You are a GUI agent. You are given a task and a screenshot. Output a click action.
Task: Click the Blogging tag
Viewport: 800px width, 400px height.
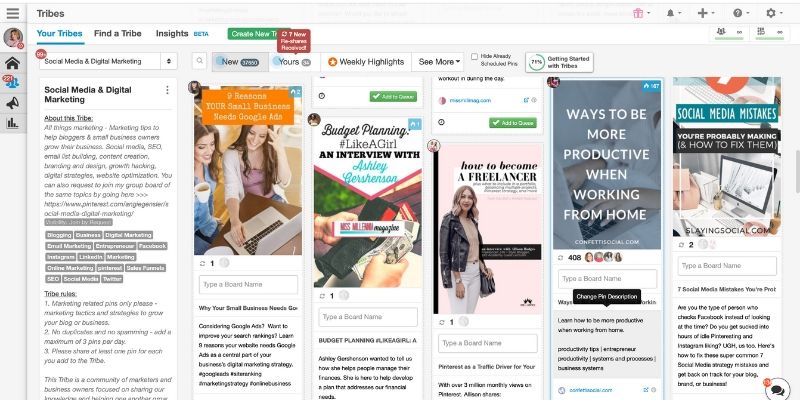[59, 235]
